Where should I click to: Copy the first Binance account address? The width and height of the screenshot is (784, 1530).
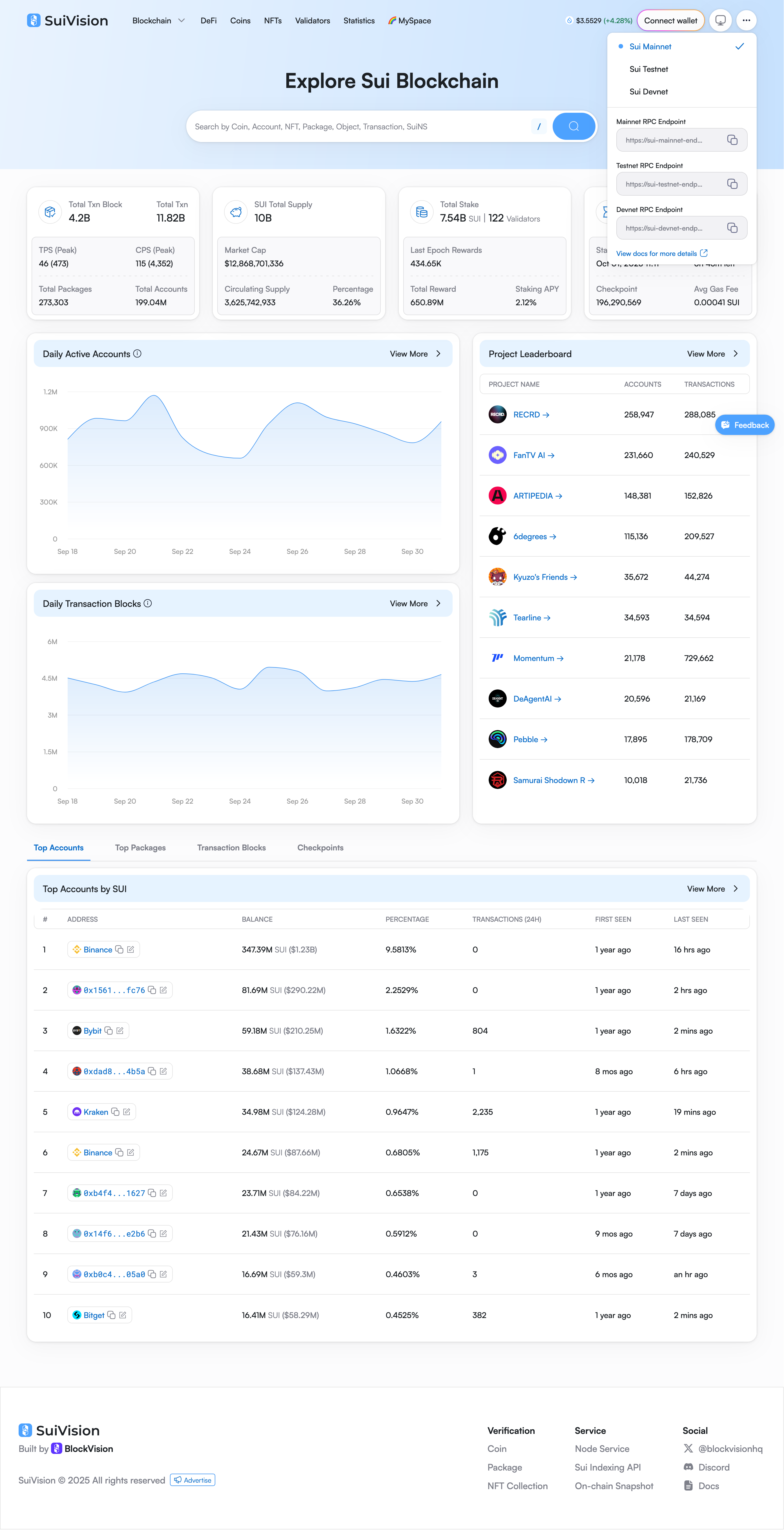point(119,950)
